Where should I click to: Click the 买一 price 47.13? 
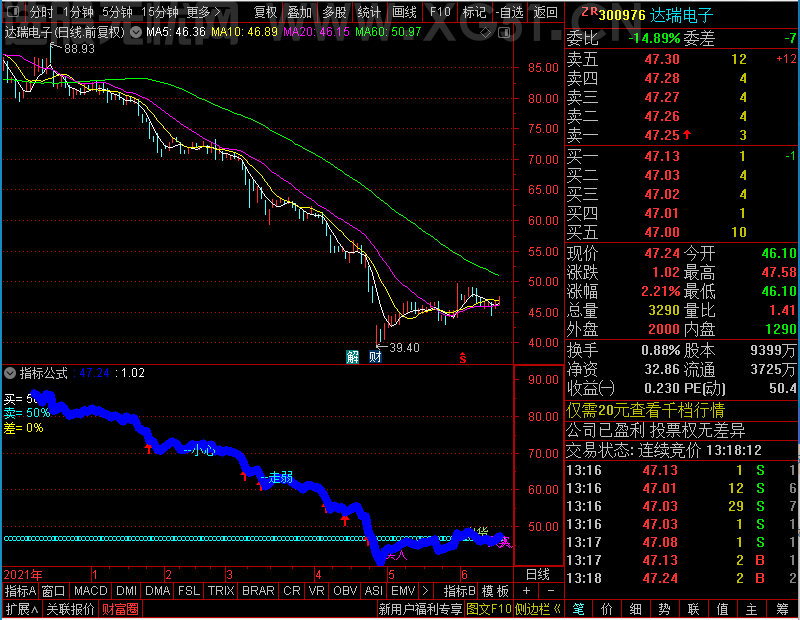662,156
